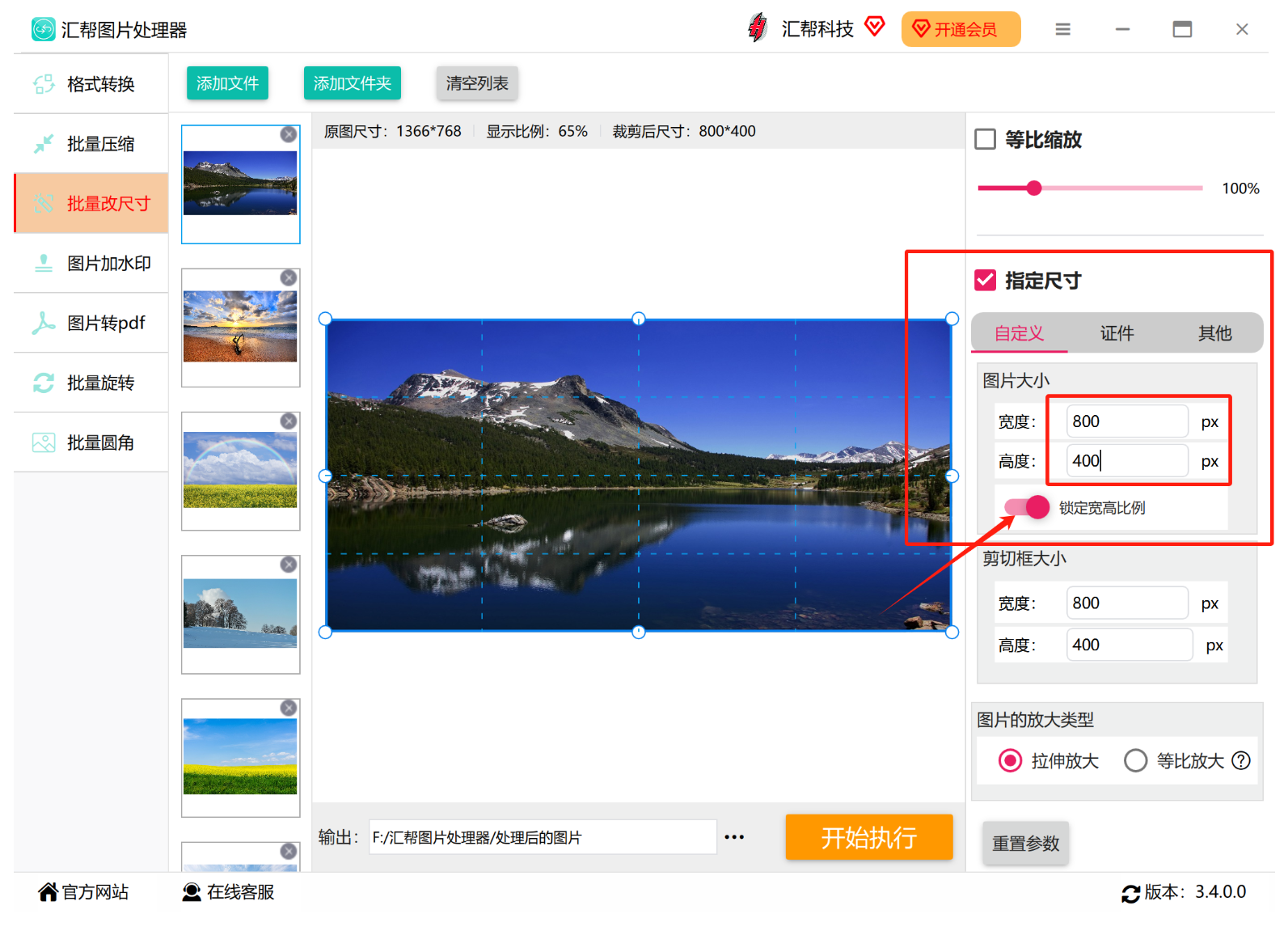Click the 汇帮科技 logo icon
1288x931 pixels.
pyautogui.click(x=758, y=28)
